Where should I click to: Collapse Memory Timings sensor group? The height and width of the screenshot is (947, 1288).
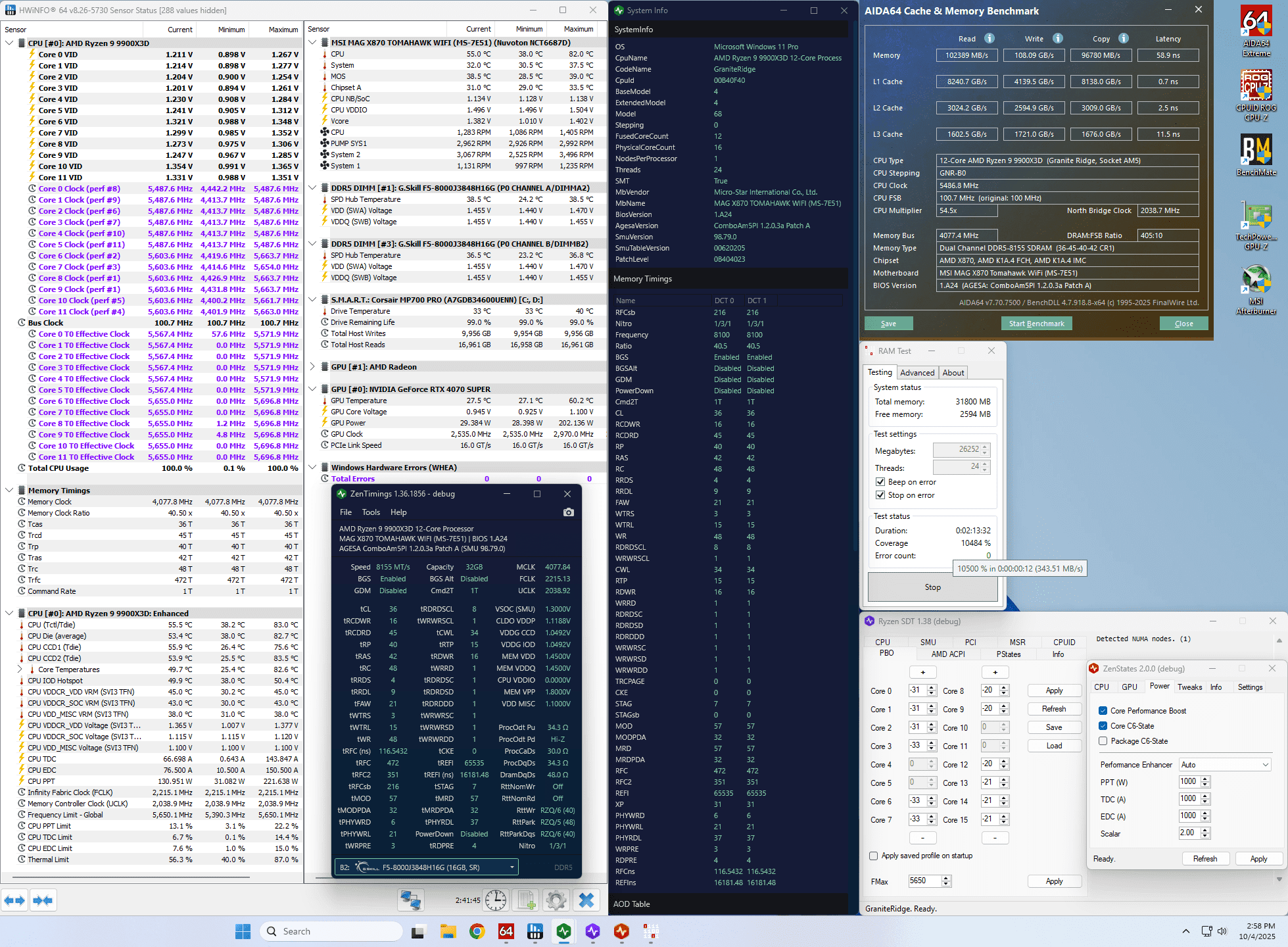9,491
